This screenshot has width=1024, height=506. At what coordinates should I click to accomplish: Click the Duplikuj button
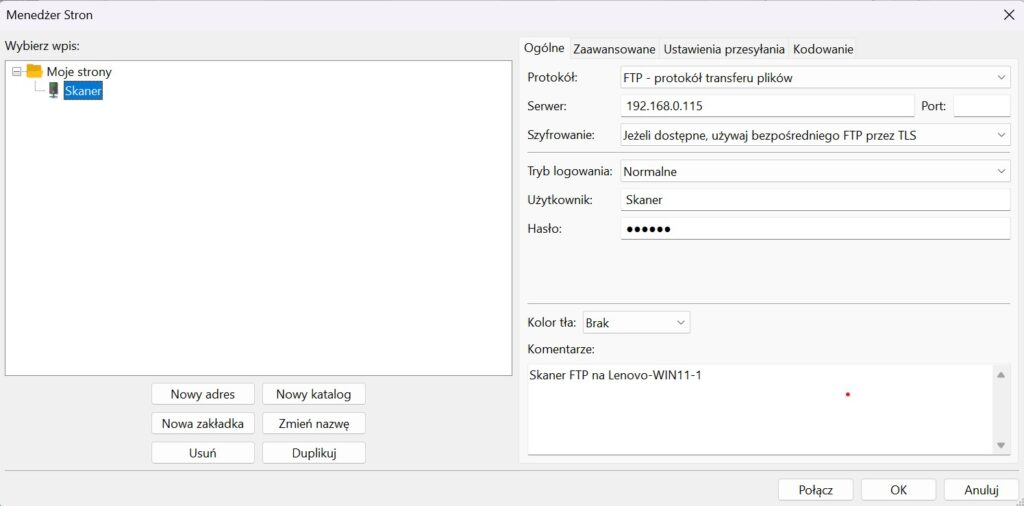(313, 452)
